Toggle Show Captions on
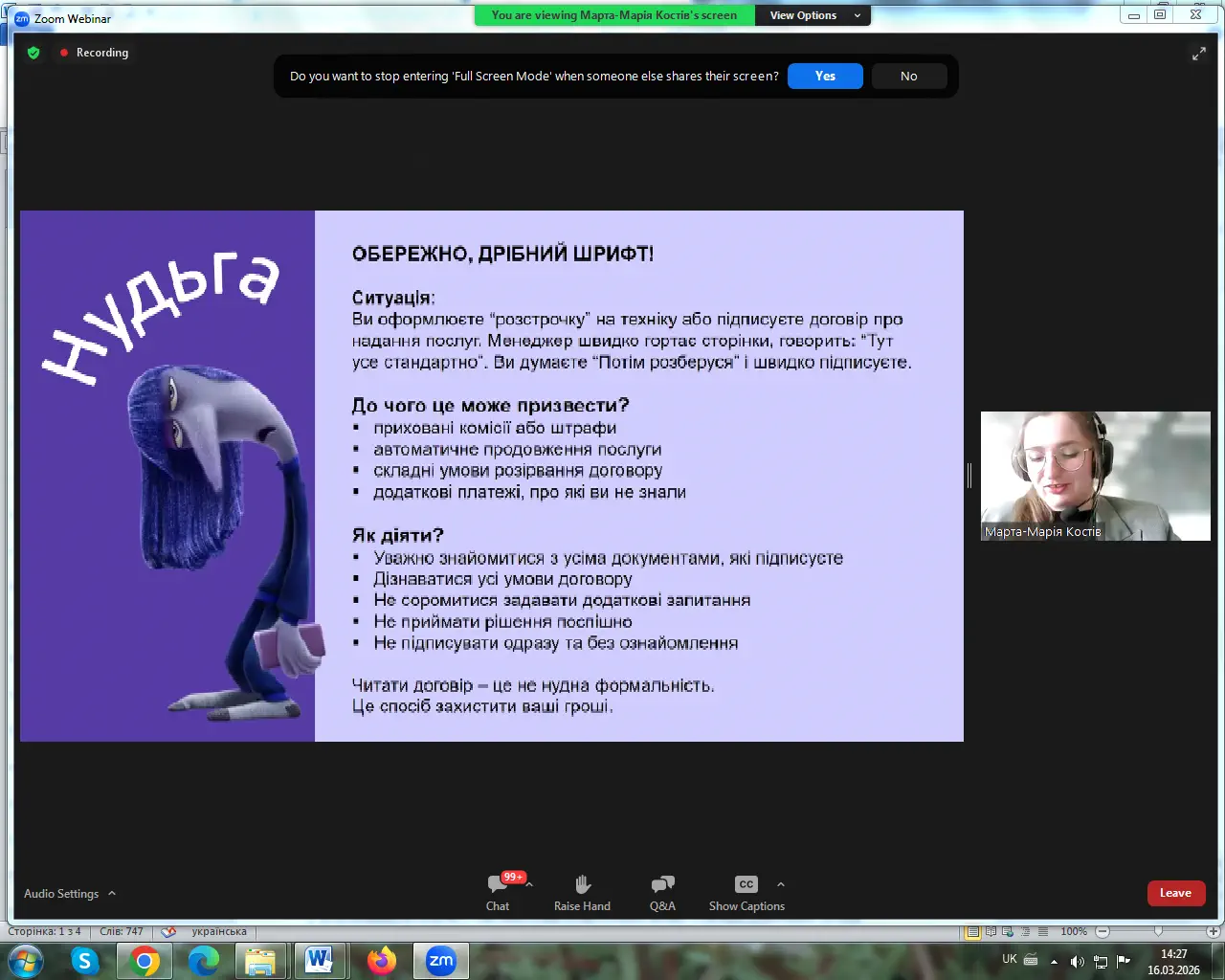The height and width of the screenshot is (980, 1225). click(x=746, y=892)
